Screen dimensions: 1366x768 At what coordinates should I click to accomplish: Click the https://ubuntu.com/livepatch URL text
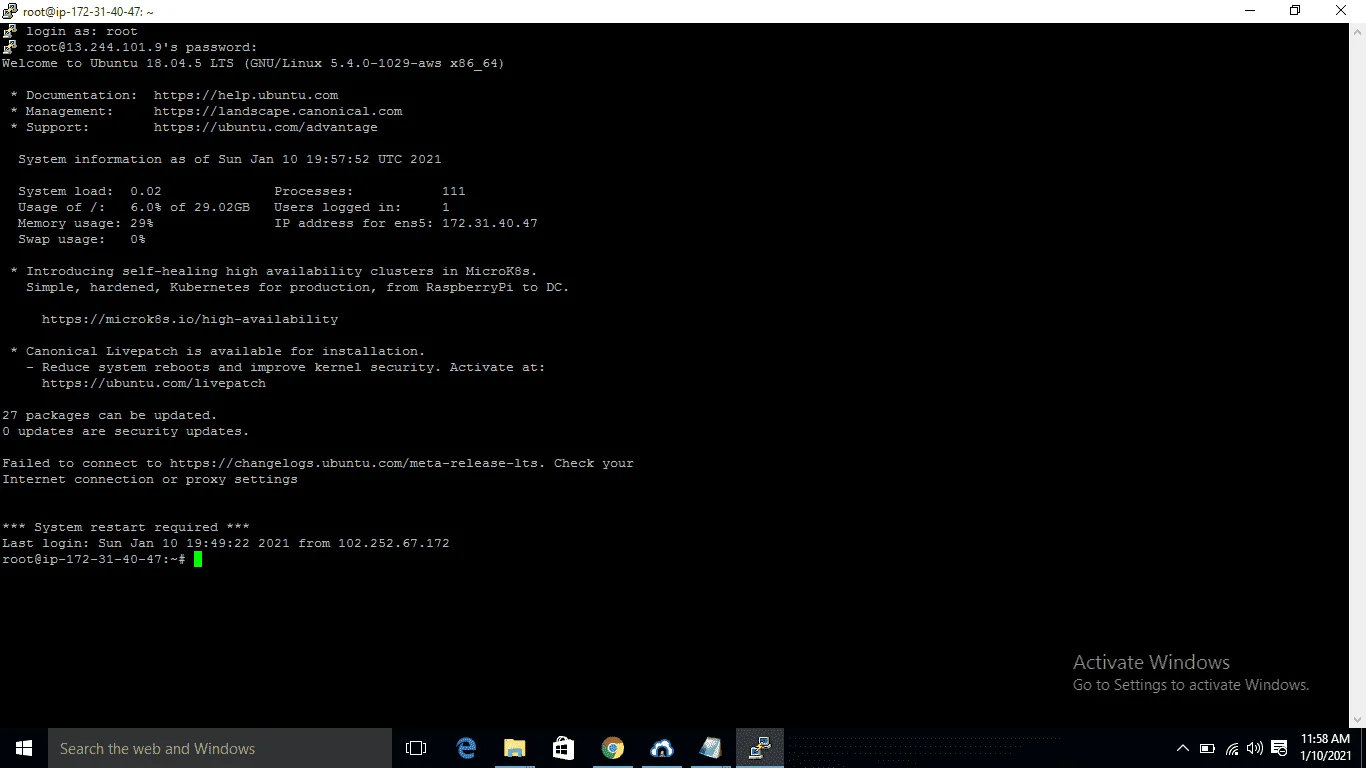point(154,383)
